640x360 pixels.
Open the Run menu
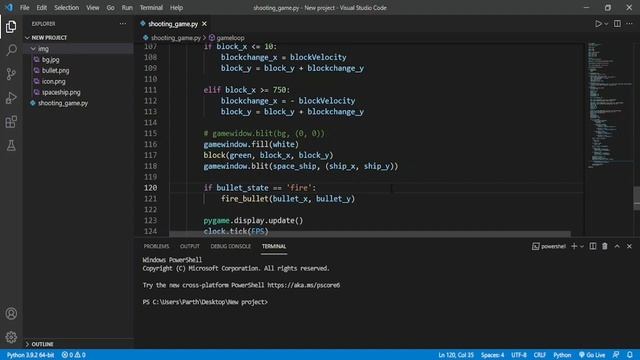[x=127, y=8]
